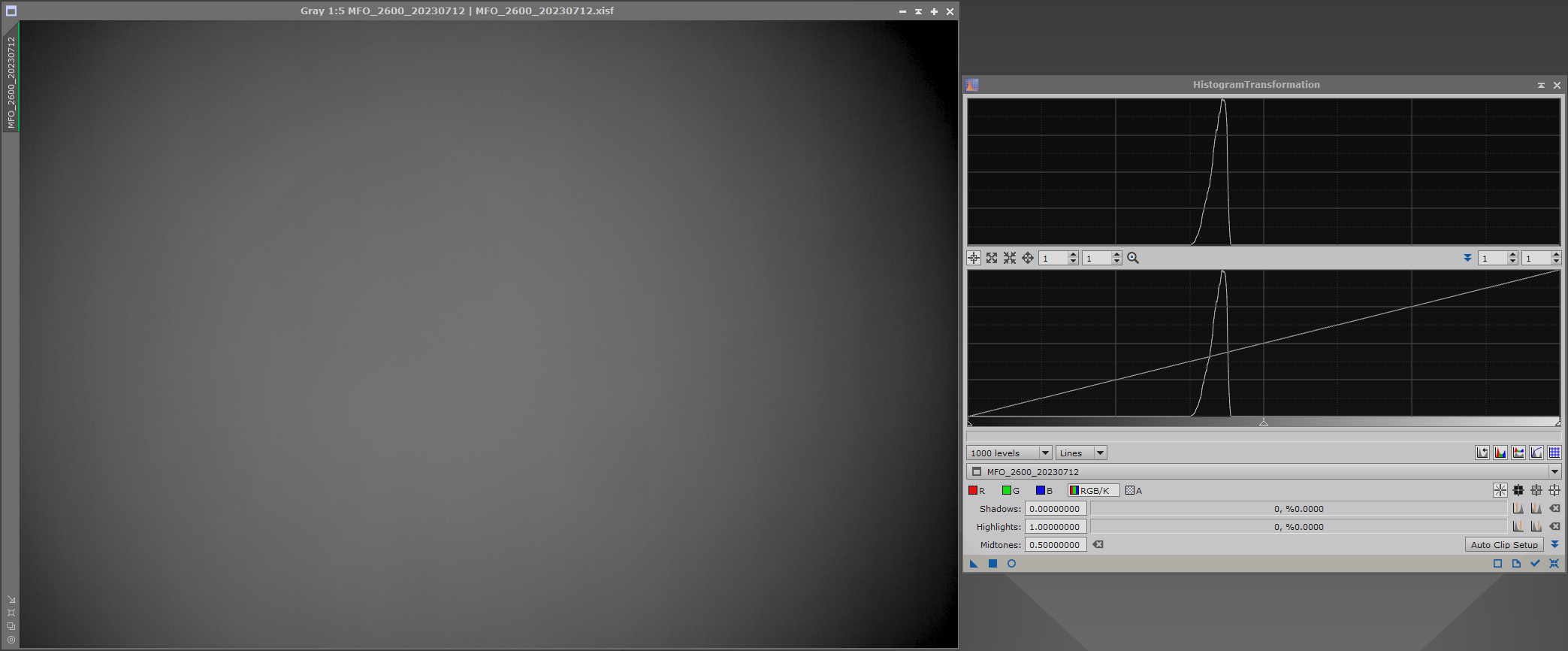Select the B blue channel
1568x651 pixels.
pyautogui.click(x=1044, y=490)
